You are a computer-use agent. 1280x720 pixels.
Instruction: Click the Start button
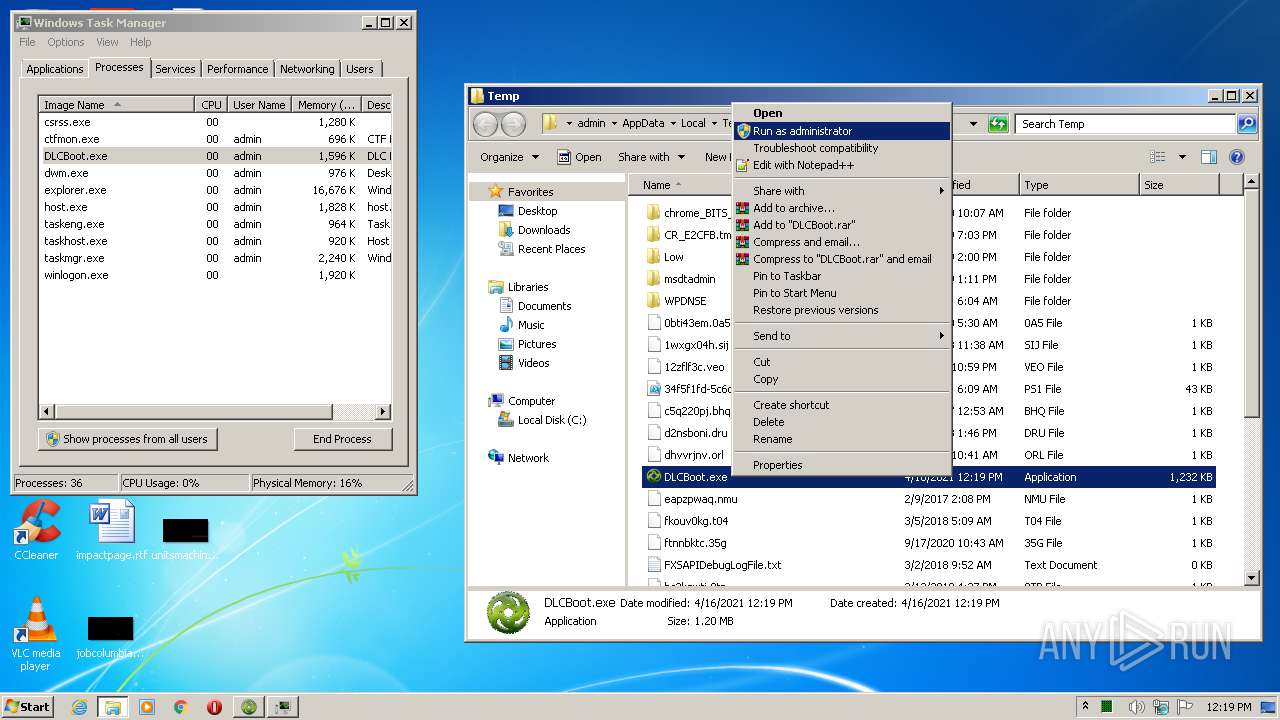pos(27,707)
